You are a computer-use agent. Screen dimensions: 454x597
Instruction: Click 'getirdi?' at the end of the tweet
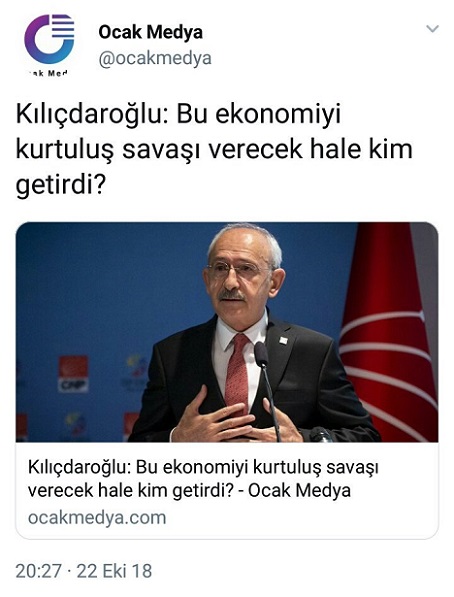click(60, 185)
